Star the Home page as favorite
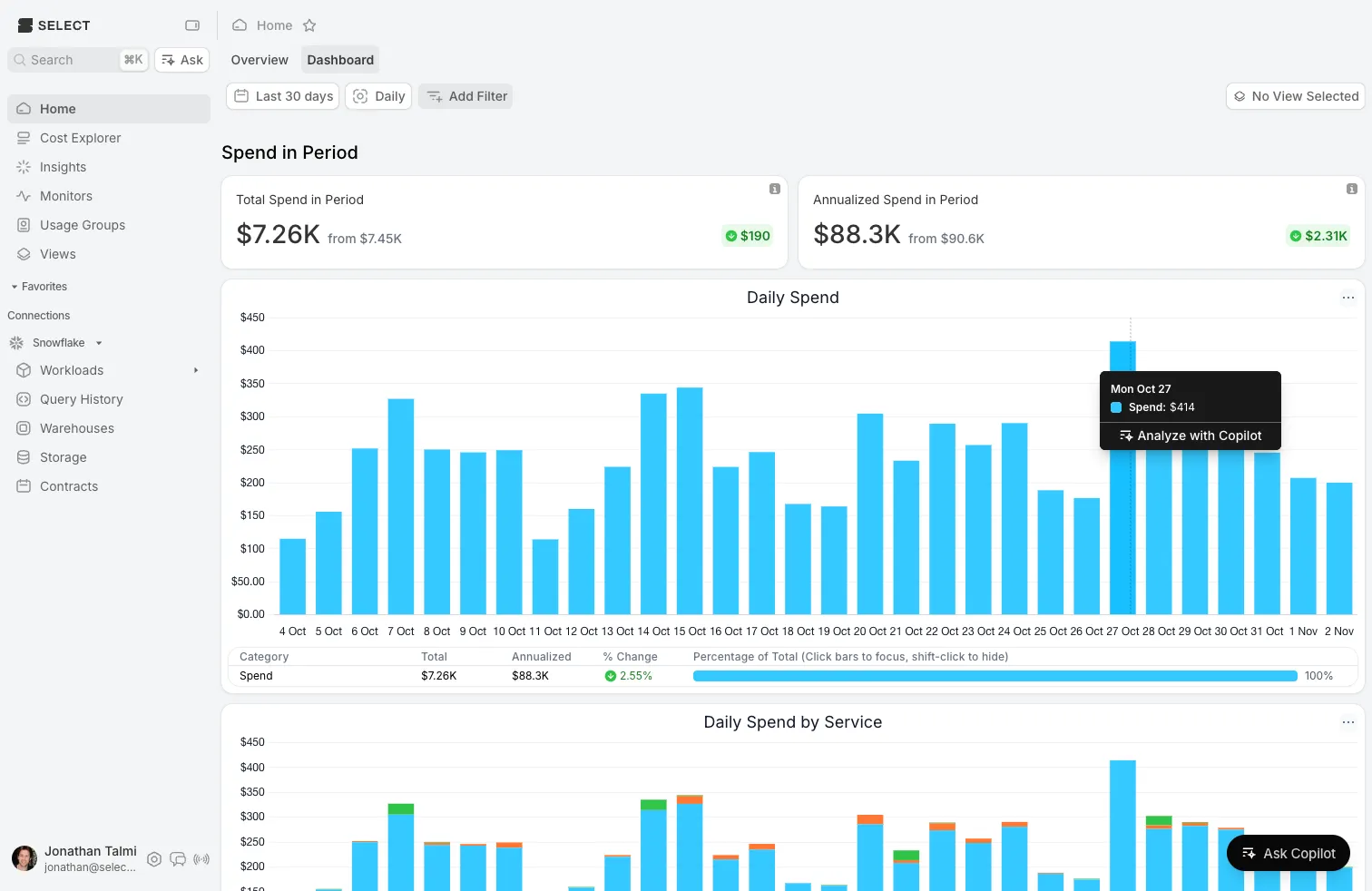The image size is (1372, 891). 309,25
